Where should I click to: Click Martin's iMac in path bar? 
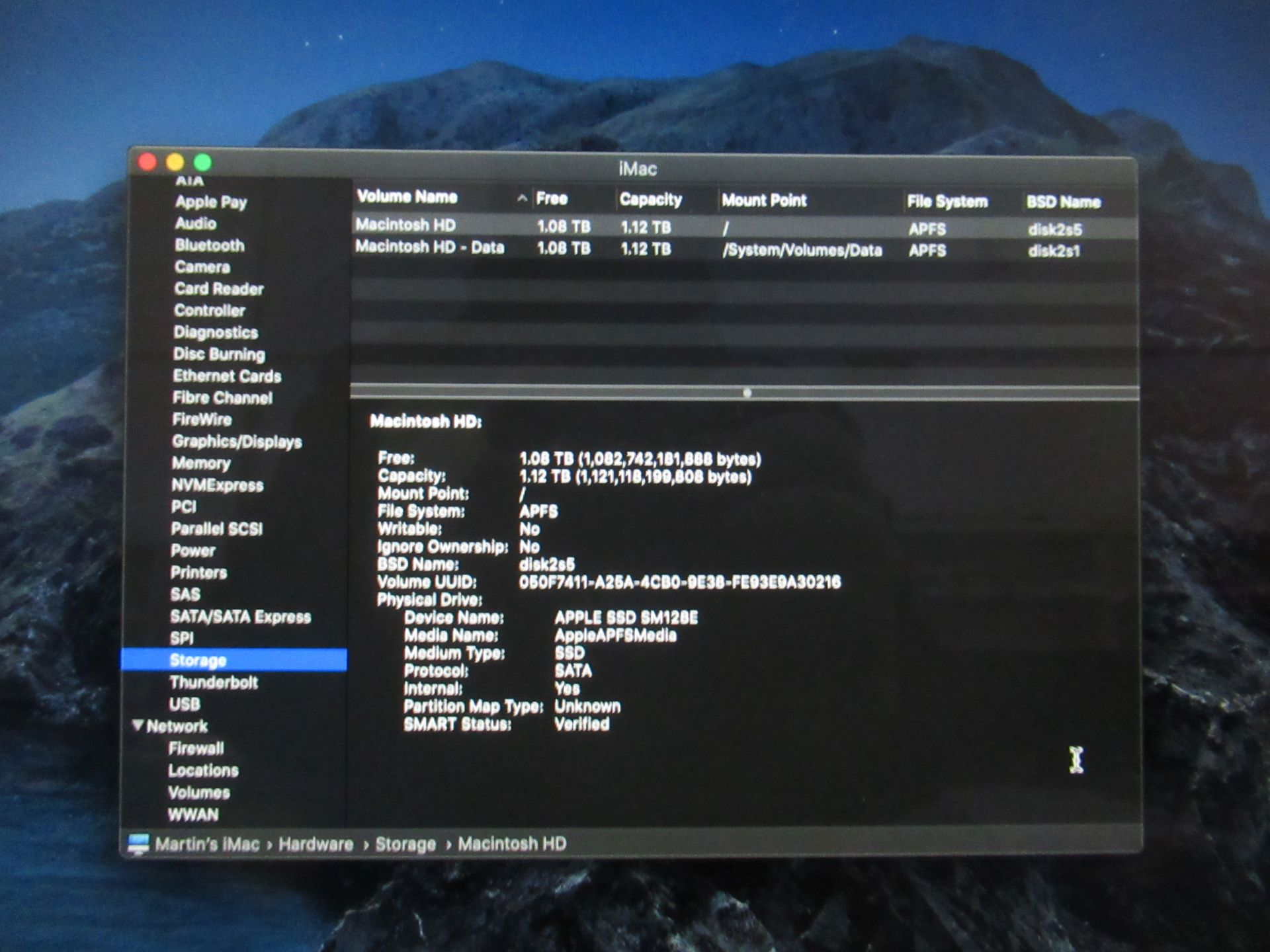(207, 844)
